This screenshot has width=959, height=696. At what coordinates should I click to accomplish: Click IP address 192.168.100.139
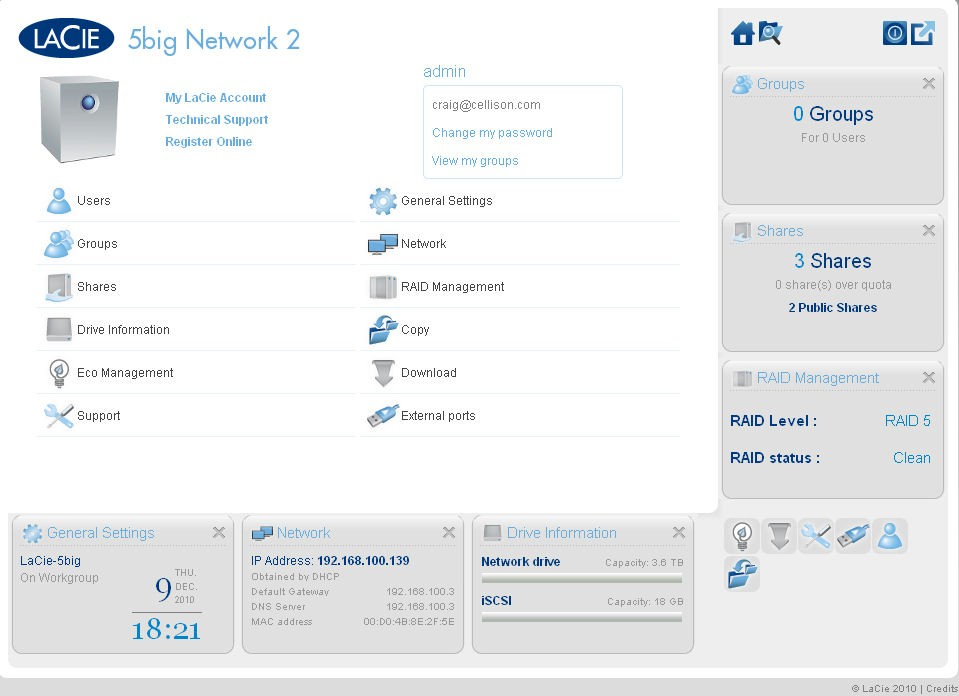coord(363,561)
